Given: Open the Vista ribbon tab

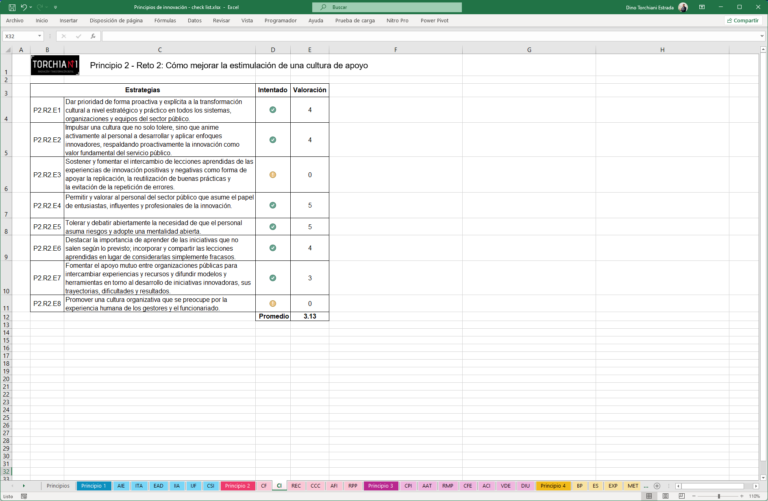Looking at the screenshot, I should 247,21.
